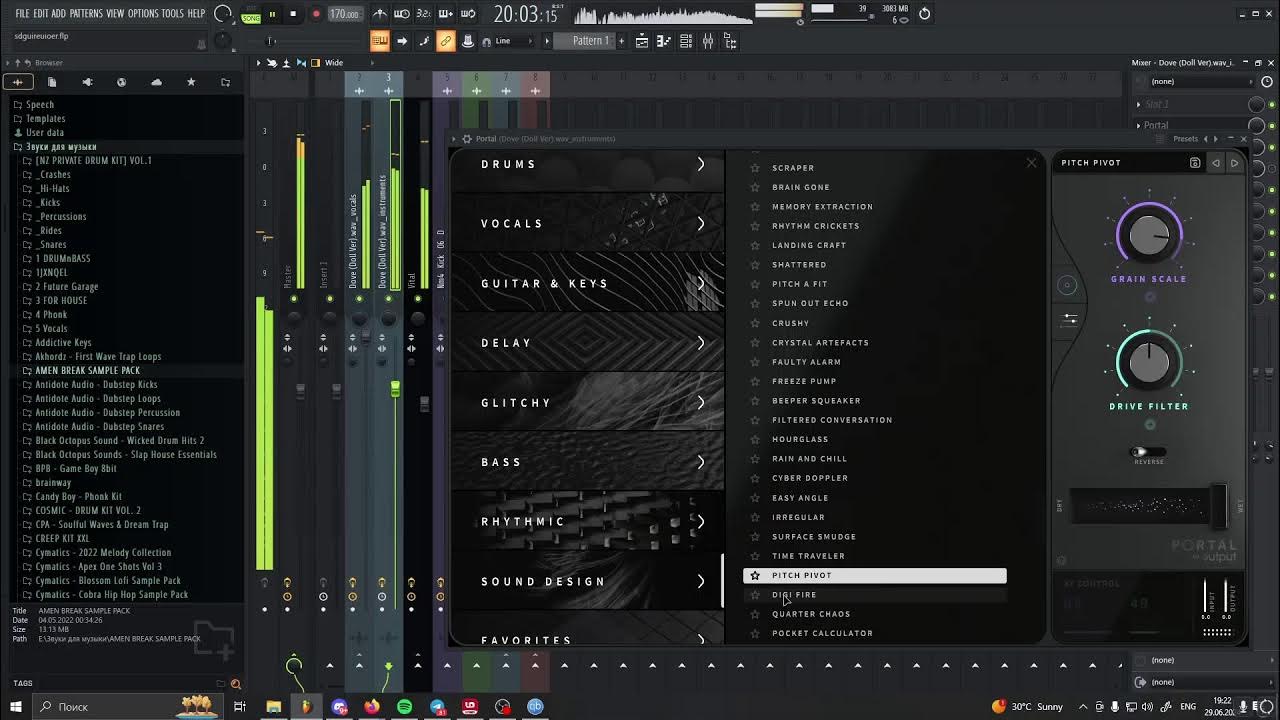Toggle the orange pattern/step edit icon
Viewport: 1280px width, 720px height.
click(x=380, y=41)
